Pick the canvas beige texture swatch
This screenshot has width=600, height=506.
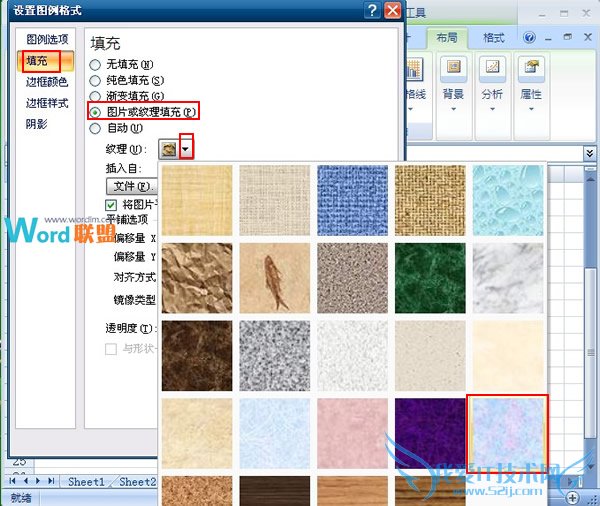tap(274, 200)
